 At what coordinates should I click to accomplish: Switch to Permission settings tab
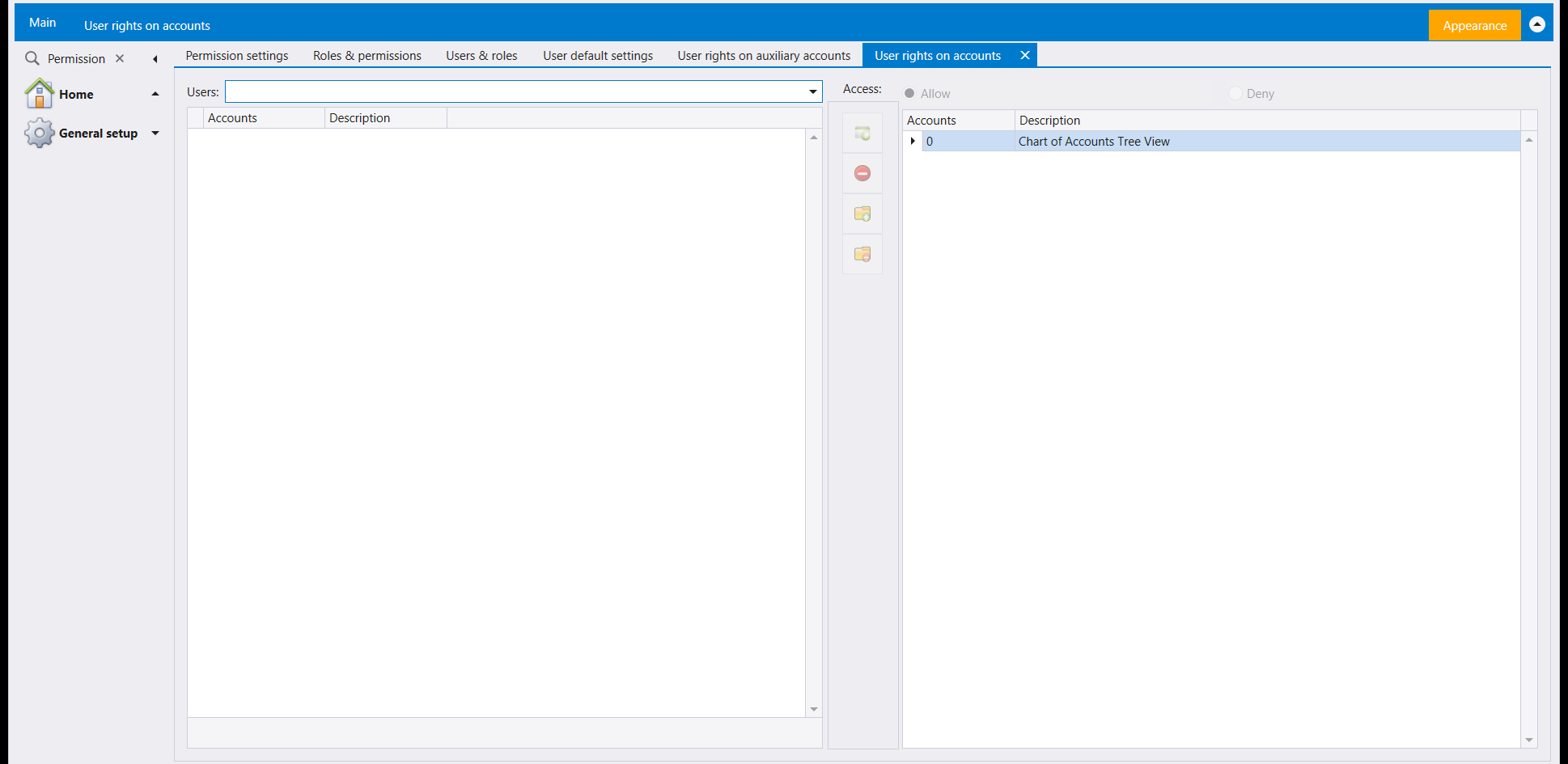click(237, 55)
